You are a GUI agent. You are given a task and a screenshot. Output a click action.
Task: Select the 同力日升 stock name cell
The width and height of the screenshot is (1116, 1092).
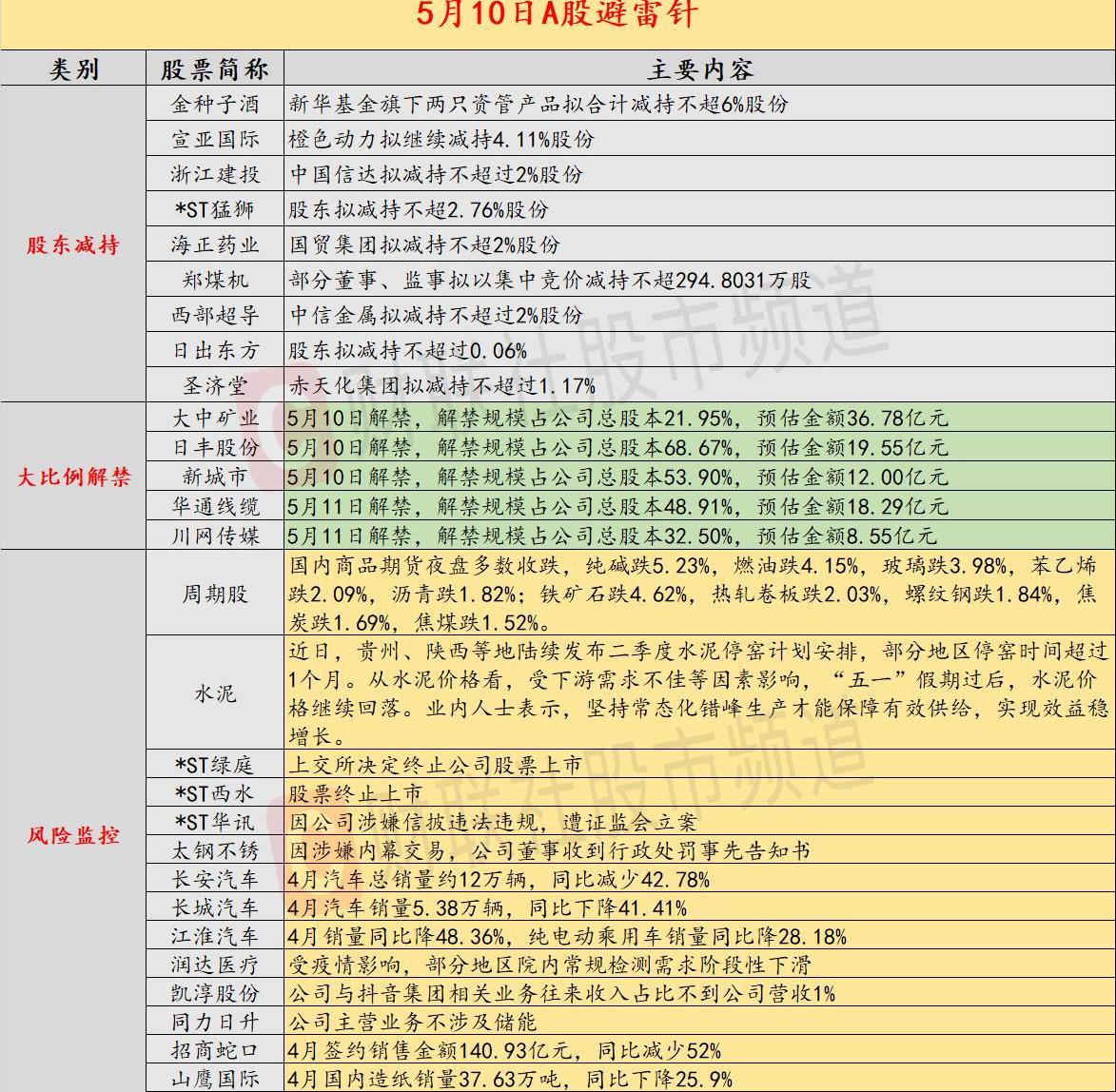point(215,1021)
